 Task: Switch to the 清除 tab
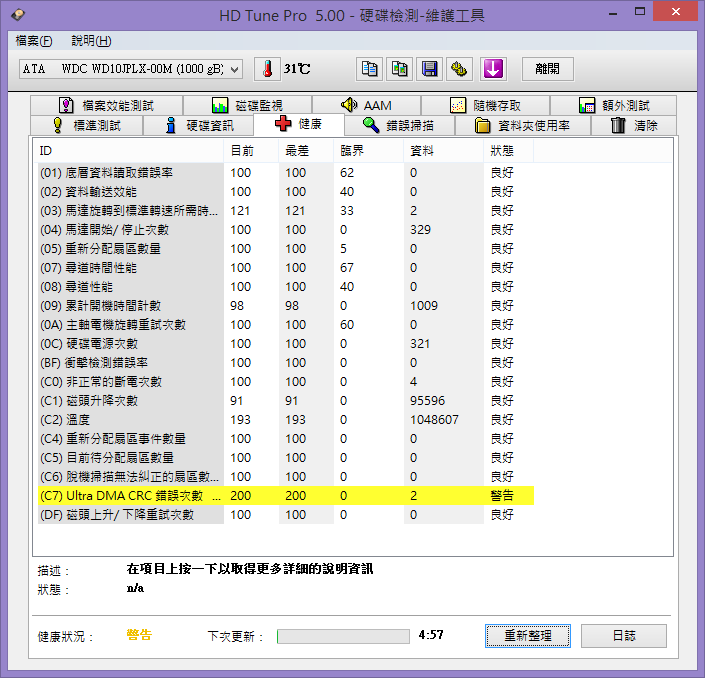[634, 125]
